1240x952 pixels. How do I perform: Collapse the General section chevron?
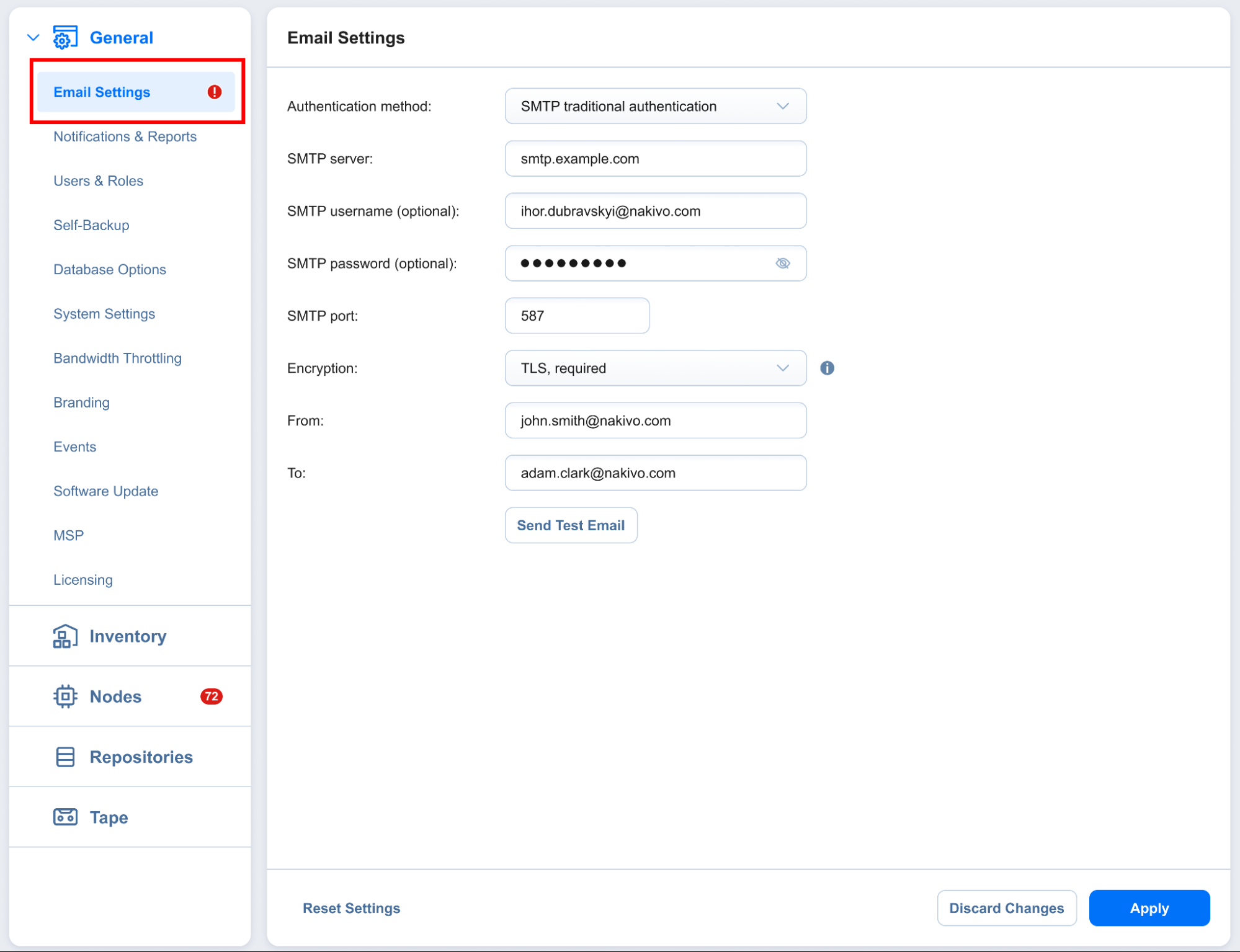tap(33, 38)
